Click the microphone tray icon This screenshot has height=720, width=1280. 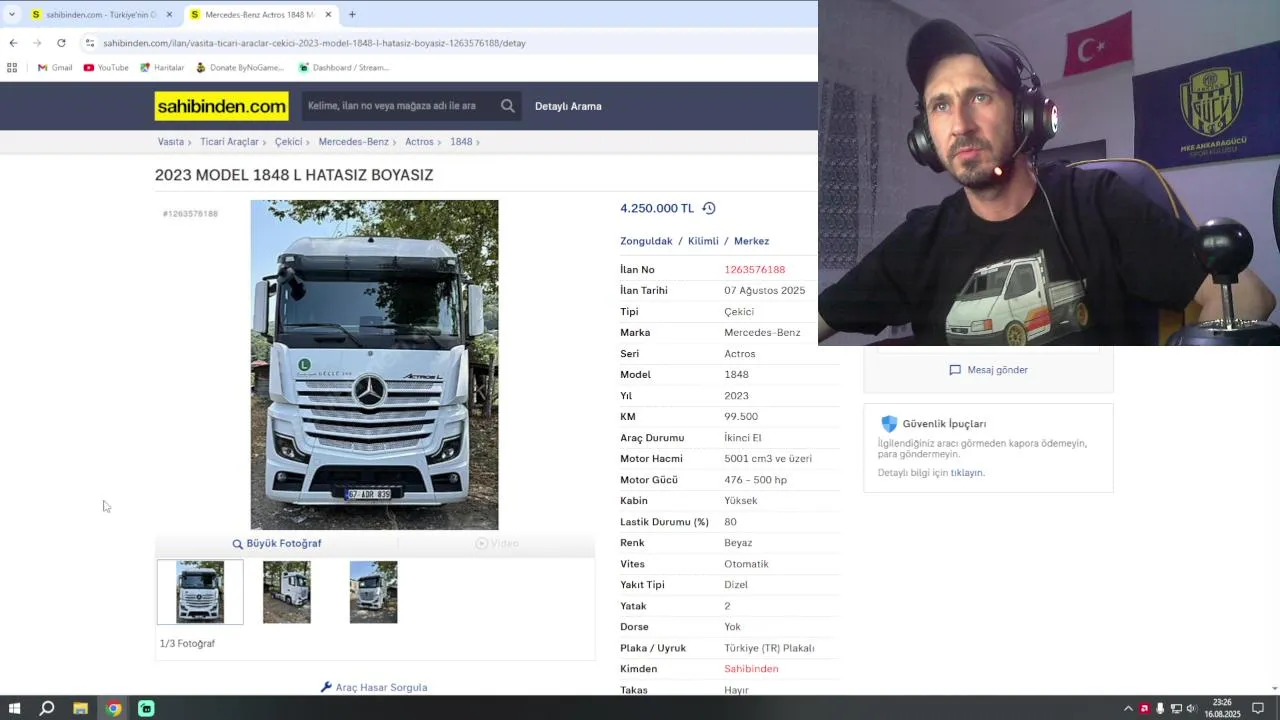pos(1160,708)
